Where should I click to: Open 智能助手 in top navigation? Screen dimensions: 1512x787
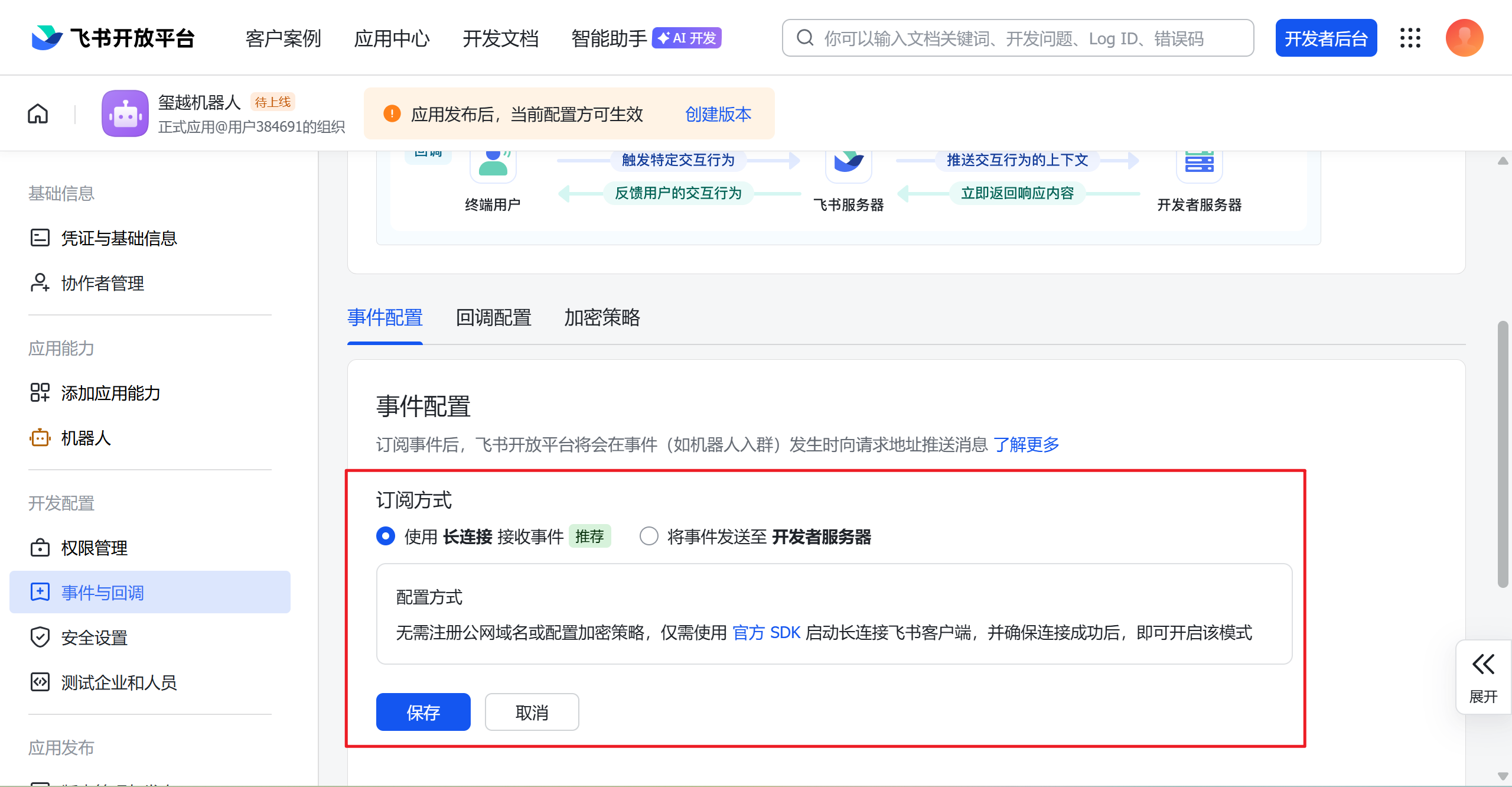tap(610, 38)
